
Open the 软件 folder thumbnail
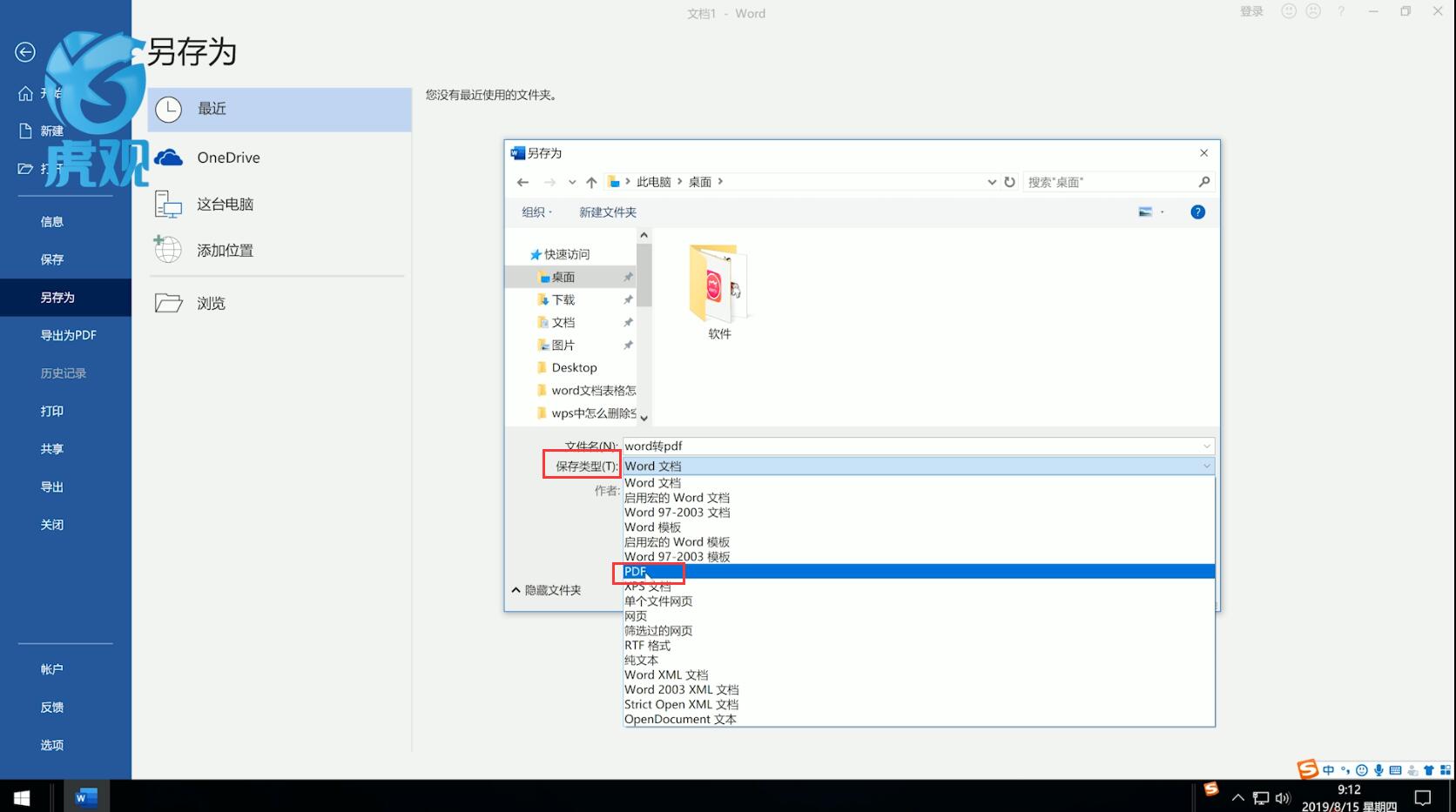pos(719,284)
